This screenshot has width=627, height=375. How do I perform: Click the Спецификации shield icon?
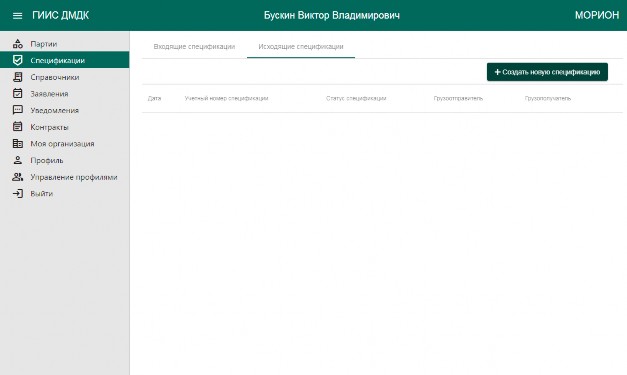pos(18,60)
